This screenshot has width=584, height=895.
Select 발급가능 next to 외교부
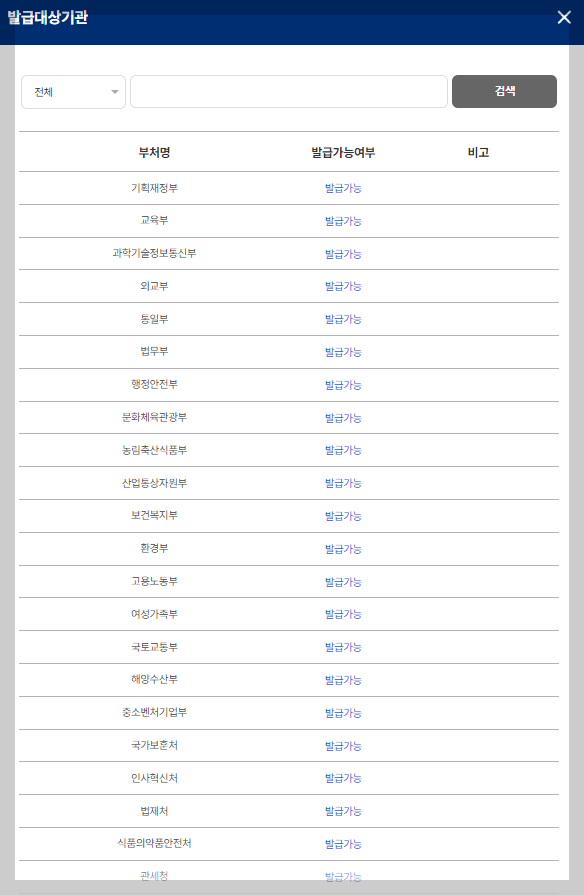(x=342, y=286)
